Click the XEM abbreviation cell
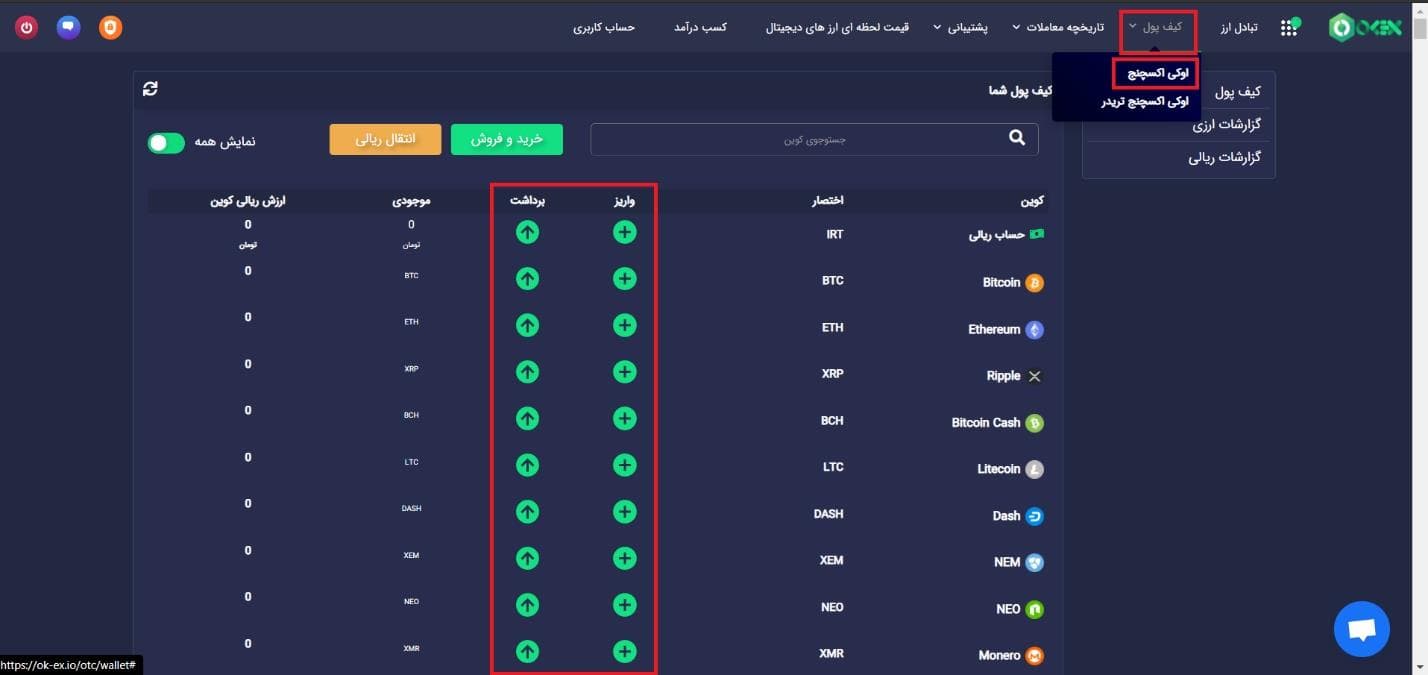This screenshot has height=675, width=1428. [831, 561]
